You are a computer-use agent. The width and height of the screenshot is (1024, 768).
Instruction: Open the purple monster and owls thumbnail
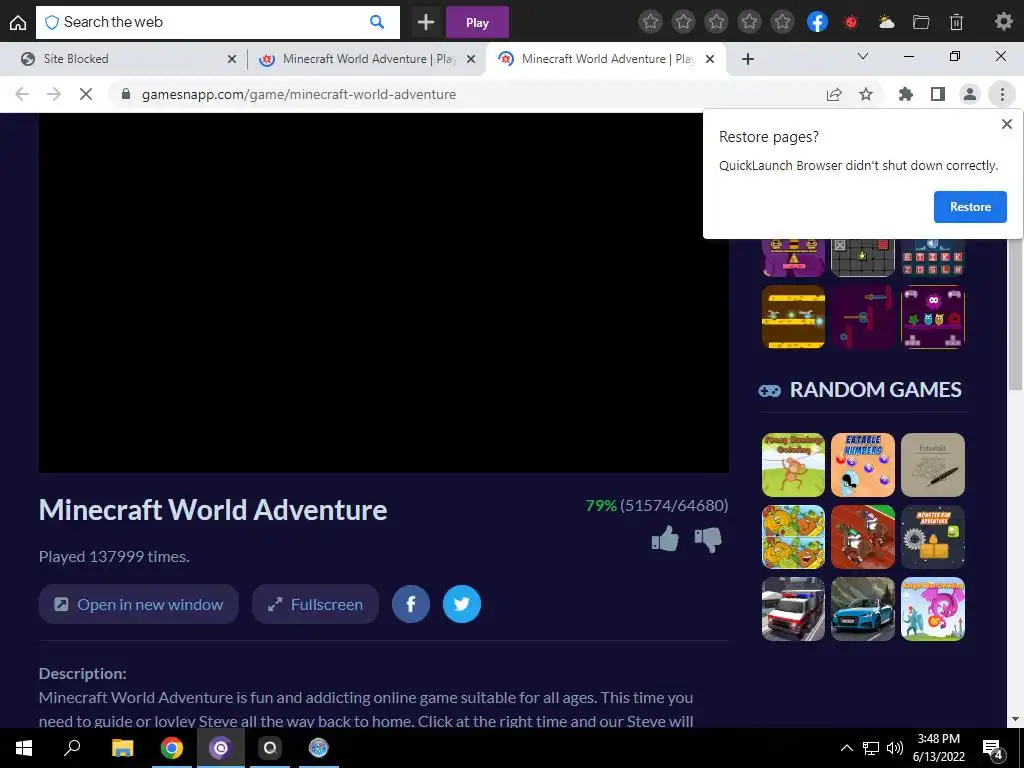(x=933, y=317)
